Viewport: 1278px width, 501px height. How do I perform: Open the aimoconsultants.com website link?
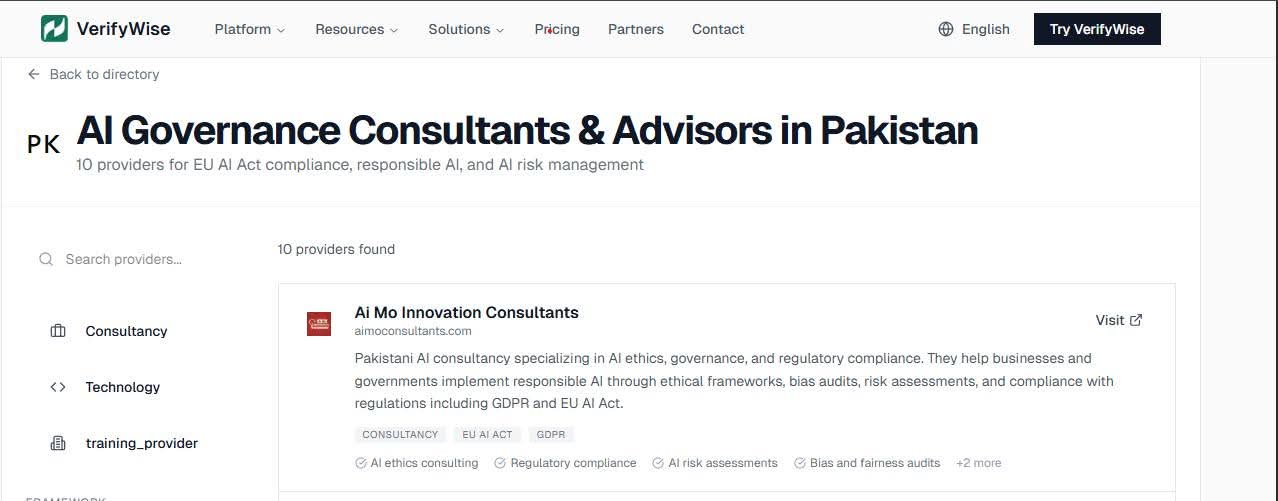413,331
